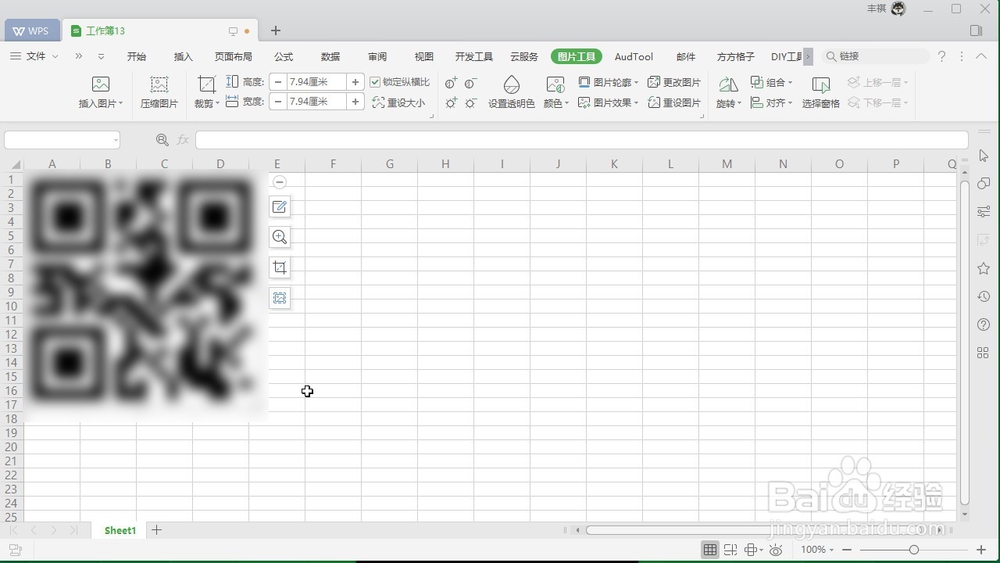Open the help question mark icon
Screen dimensions: 1000x563
[x=941, y=56]
